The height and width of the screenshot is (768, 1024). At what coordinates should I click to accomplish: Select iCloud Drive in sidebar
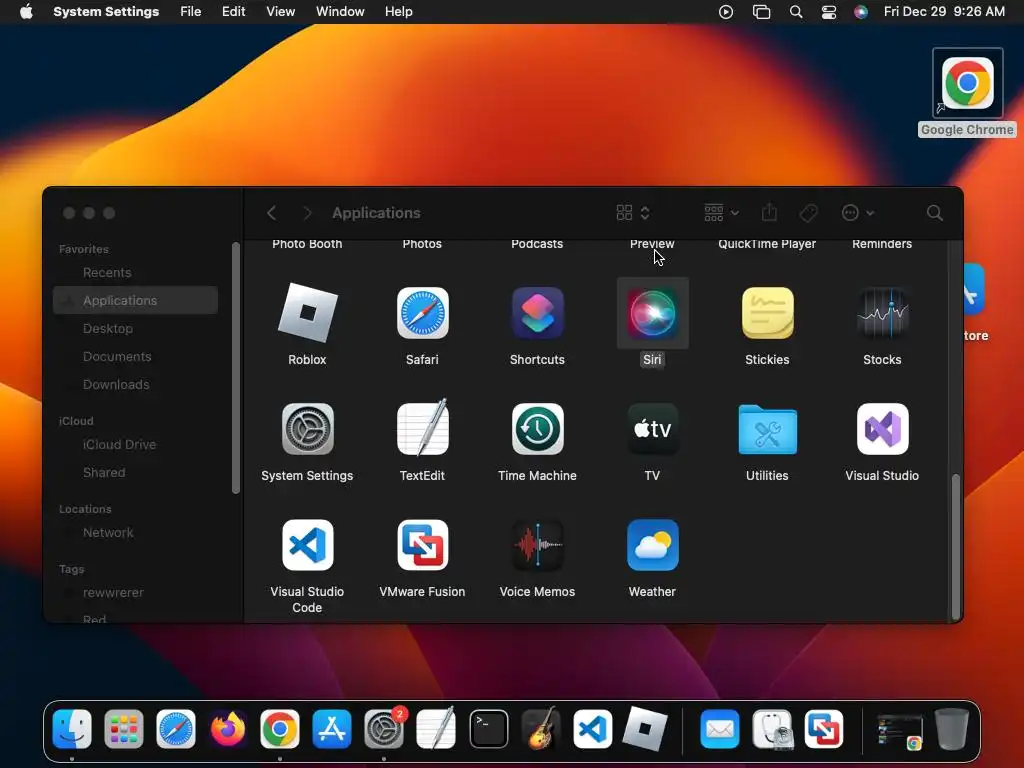point(135,444)
